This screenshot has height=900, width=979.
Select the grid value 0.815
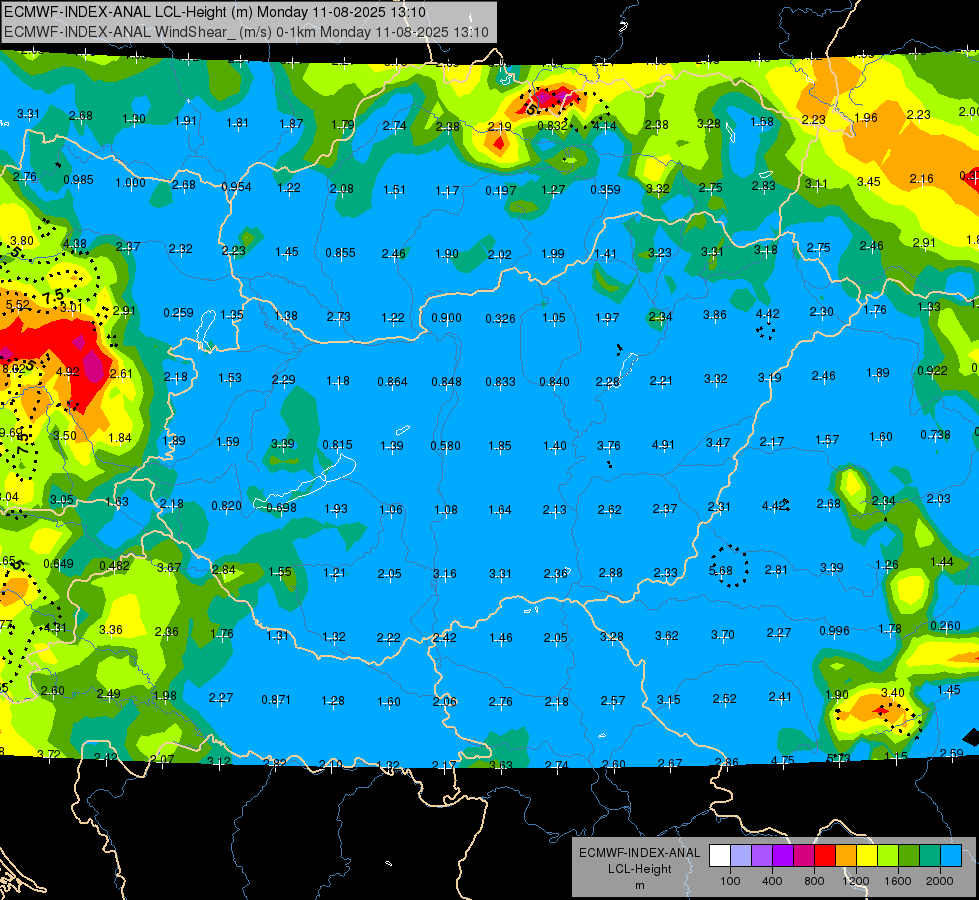(337, 445)
